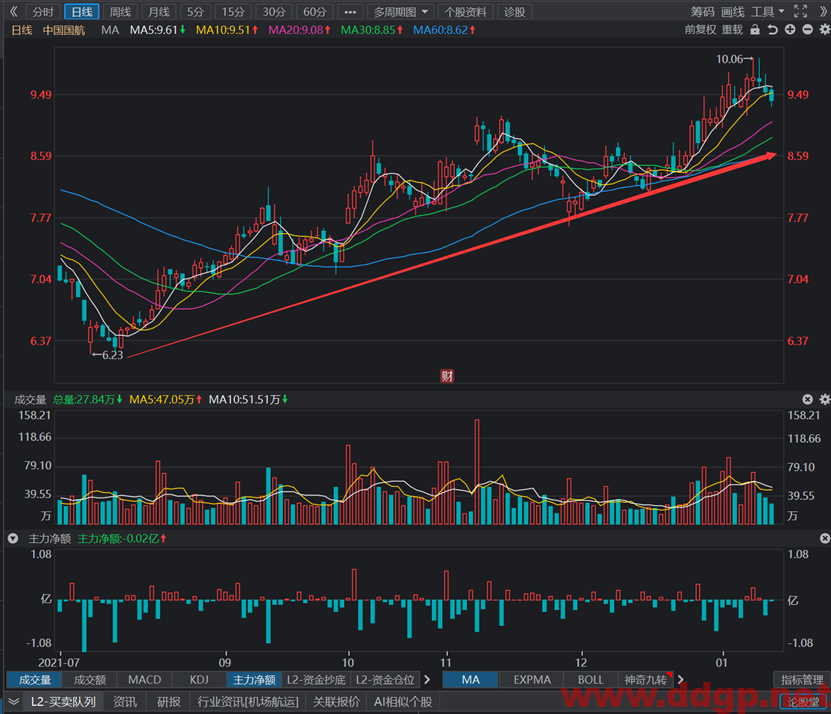
Task: Zoom out the K-line chart (minus icon)
Action: pyautogui.click(x=807, y=30)
